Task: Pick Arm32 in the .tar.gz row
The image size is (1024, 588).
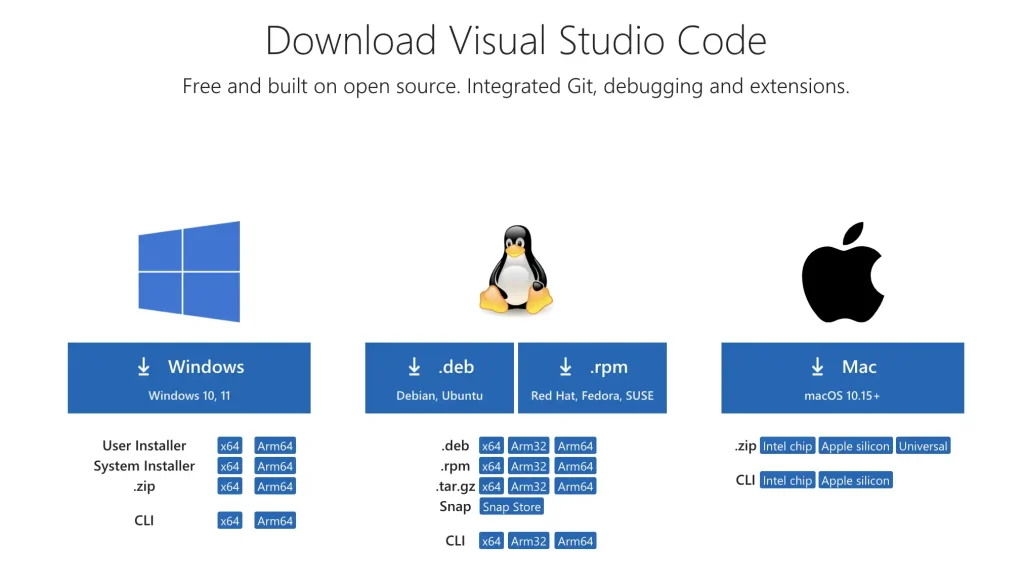Action: click(529, 486)
